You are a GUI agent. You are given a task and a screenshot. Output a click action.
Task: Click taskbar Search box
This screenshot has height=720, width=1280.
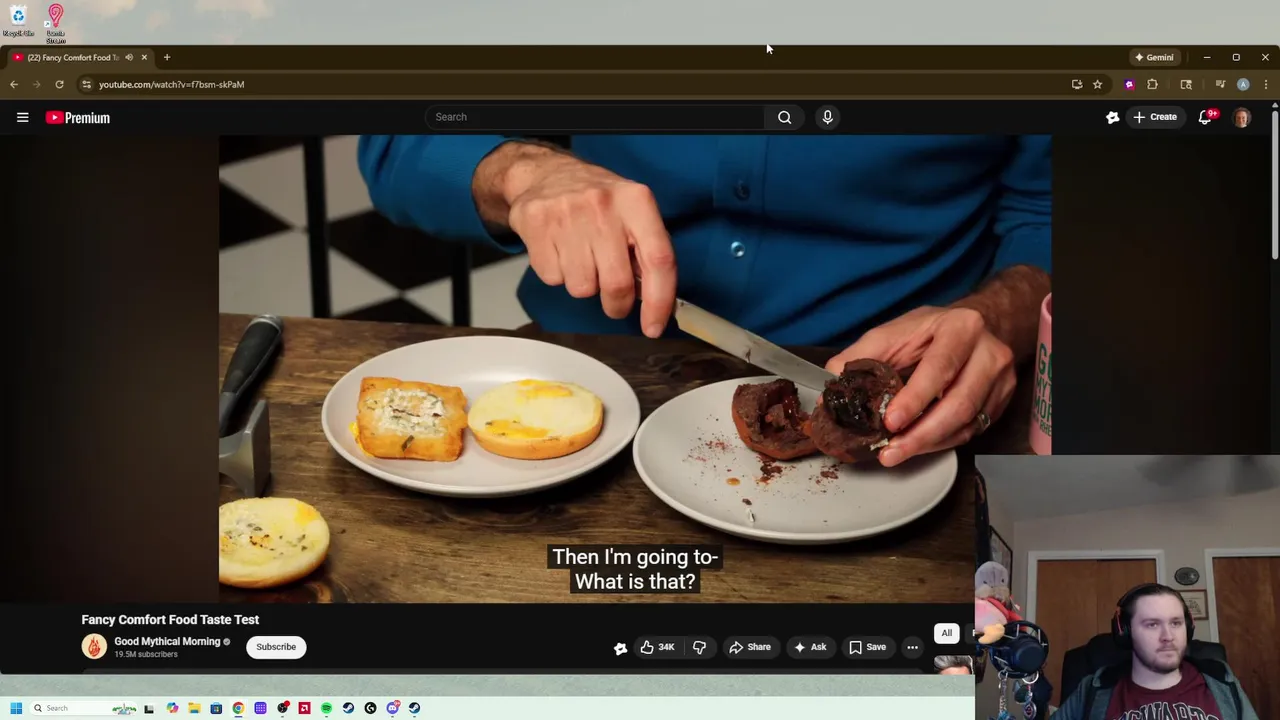[x=83, y=708]
